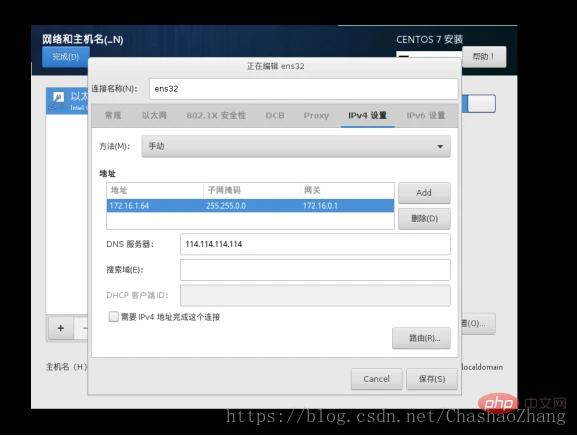Save settings with 保存(S) button
This screenshot has width=577, height=436.
432,379
